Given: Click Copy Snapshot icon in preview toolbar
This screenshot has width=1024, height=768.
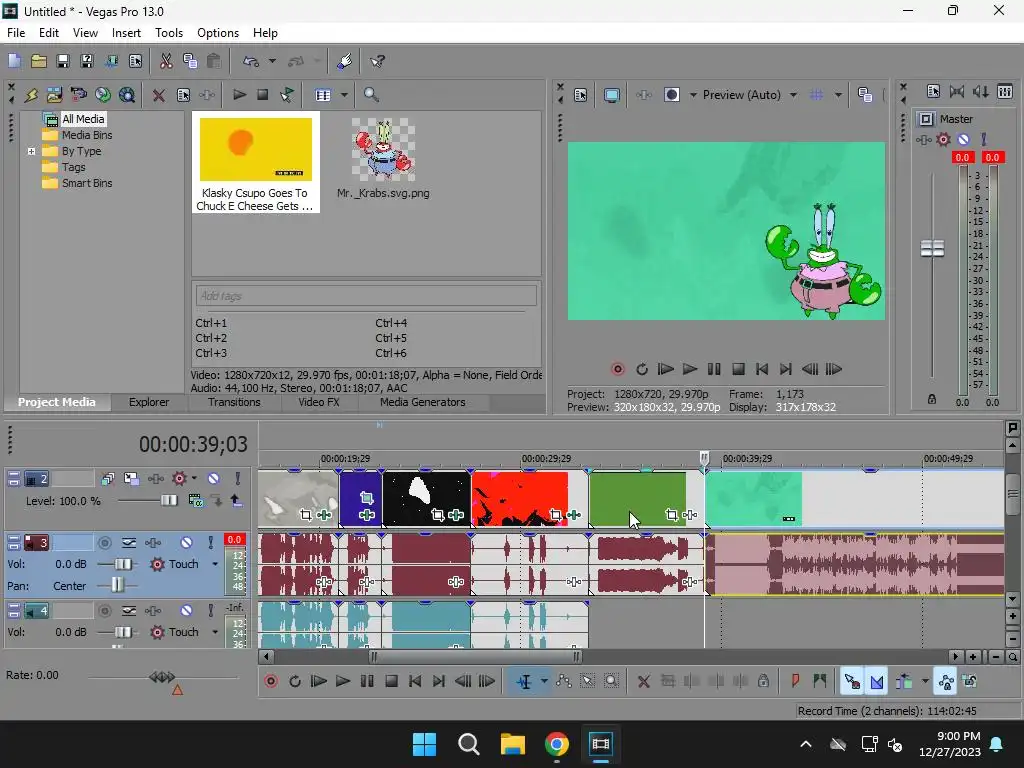Looking at the screenshot, I should coord(865,95).
